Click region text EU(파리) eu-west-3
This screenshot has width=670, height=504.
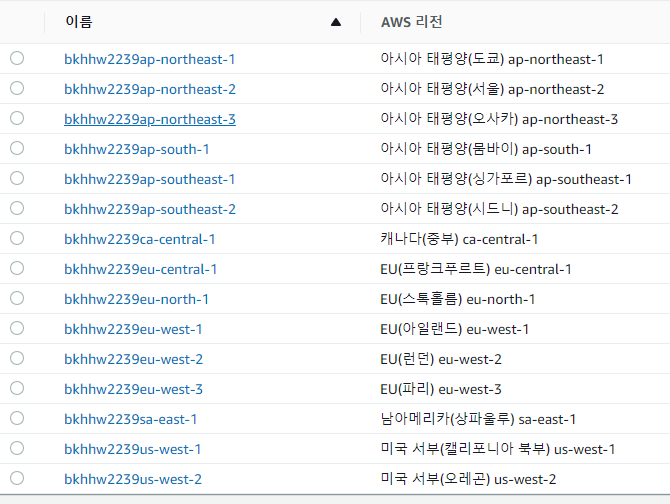coord(441,389)
